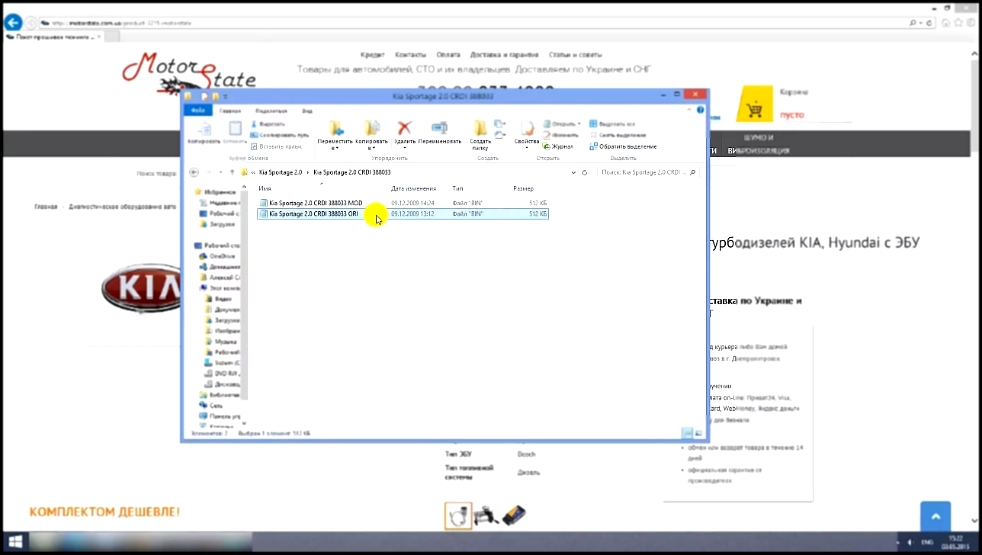
Task: Sort files by the Дата изменения column
Action: click(413, 188)
